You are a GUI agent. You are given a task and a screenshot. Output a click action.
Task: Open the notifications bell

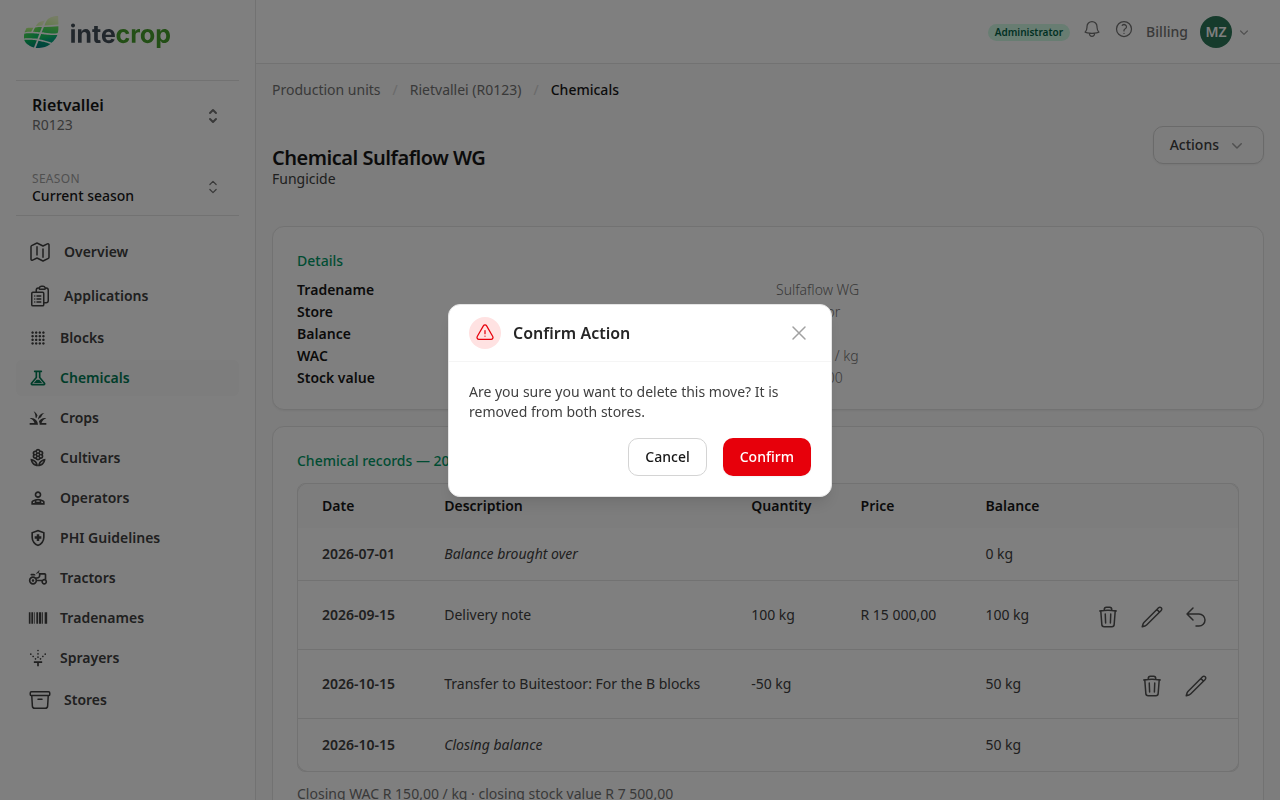[1092, 30]
